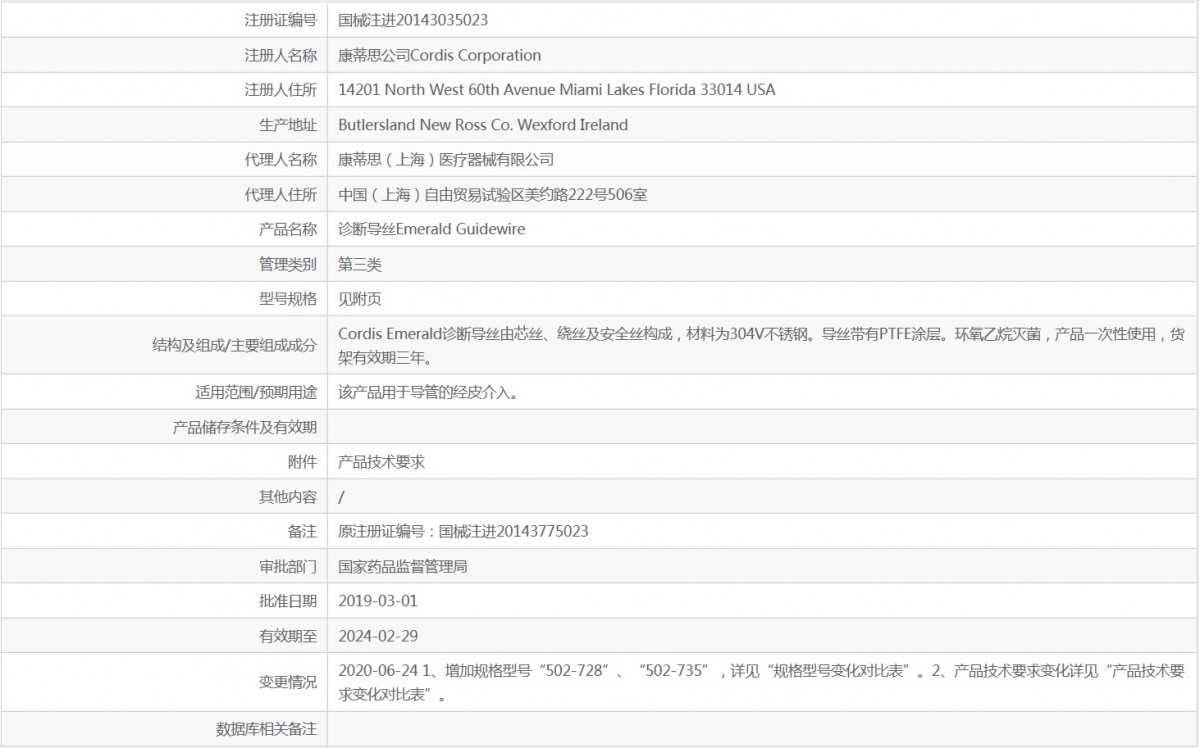Click the 其他内容 label
1200x748 pixels.
tap(288, 497)
